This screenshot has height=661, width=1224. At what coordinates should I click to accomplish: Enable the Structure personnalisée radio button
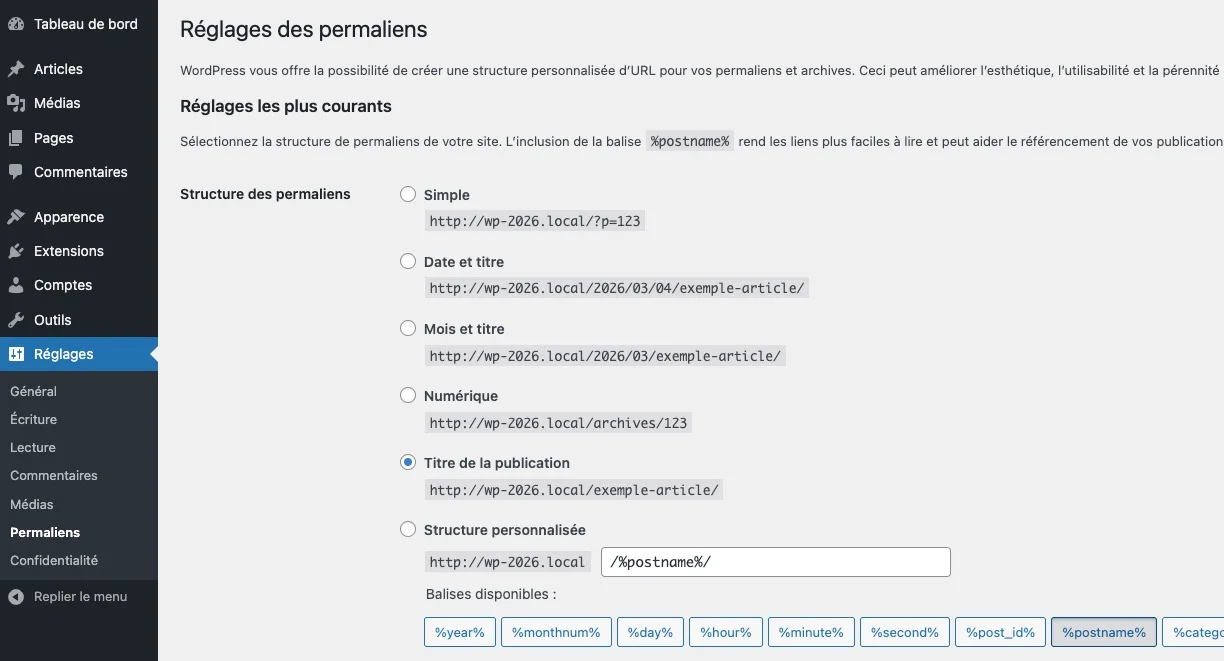point(408,530)
